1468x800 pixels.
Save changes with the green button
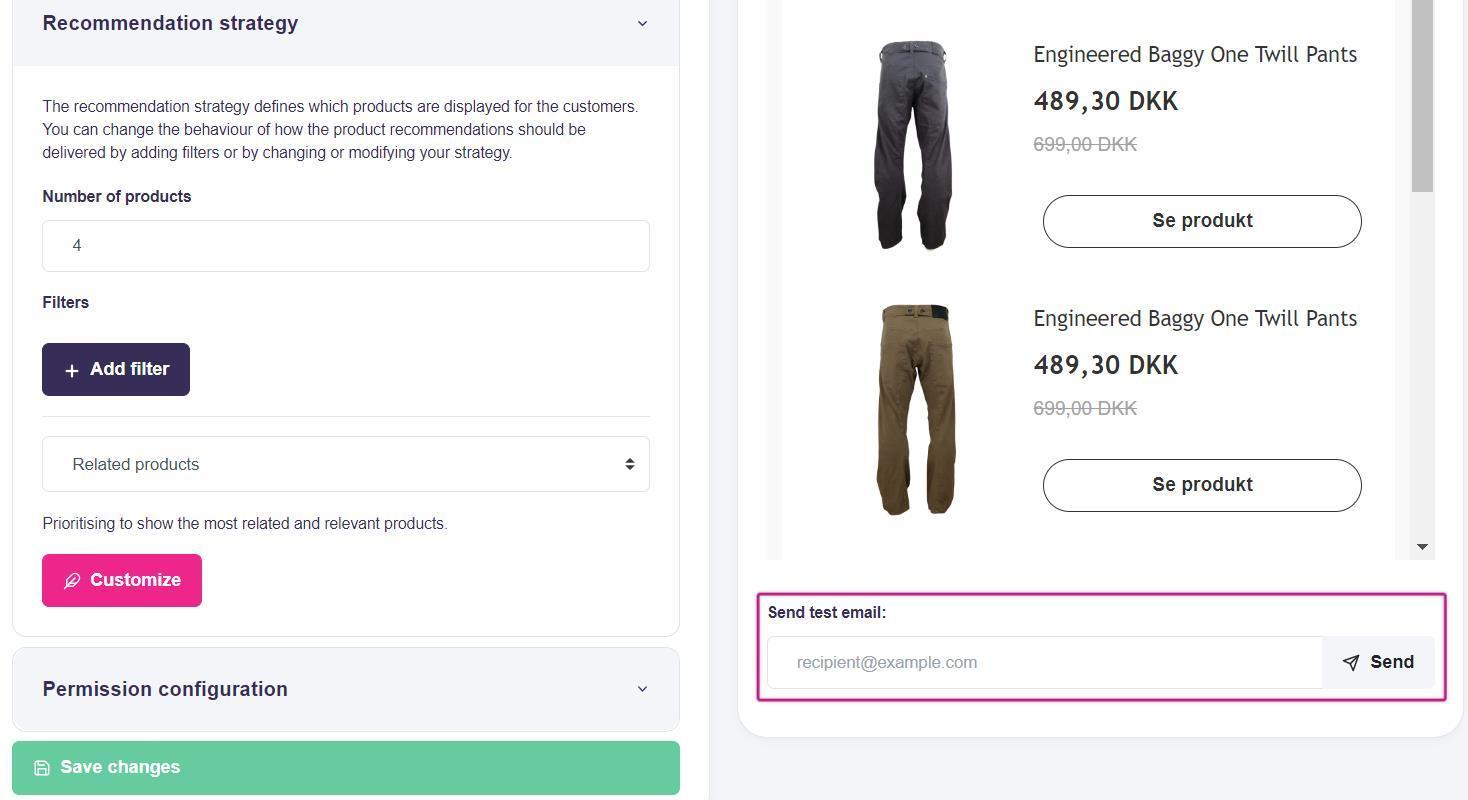coord(346,768)
